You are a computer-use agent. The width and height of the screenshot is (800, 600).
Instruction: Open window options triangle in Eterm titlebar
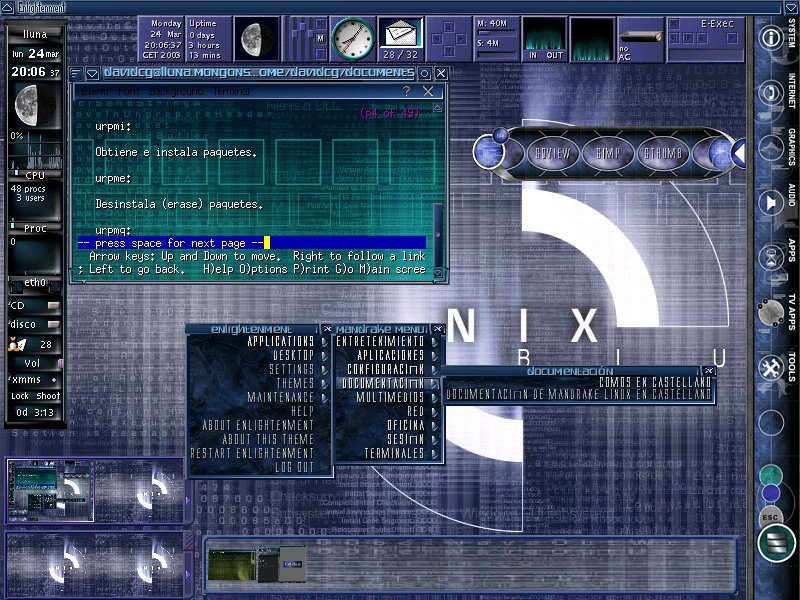[x=92, y=73]
